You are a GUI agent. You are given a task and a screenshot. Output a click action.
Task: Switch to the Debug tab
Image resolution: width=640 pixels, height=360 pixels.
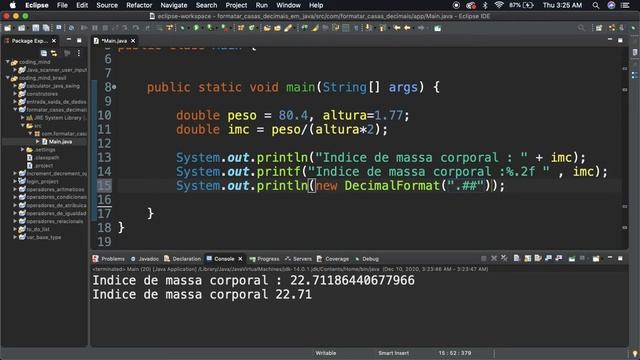[x=367, y=259]
